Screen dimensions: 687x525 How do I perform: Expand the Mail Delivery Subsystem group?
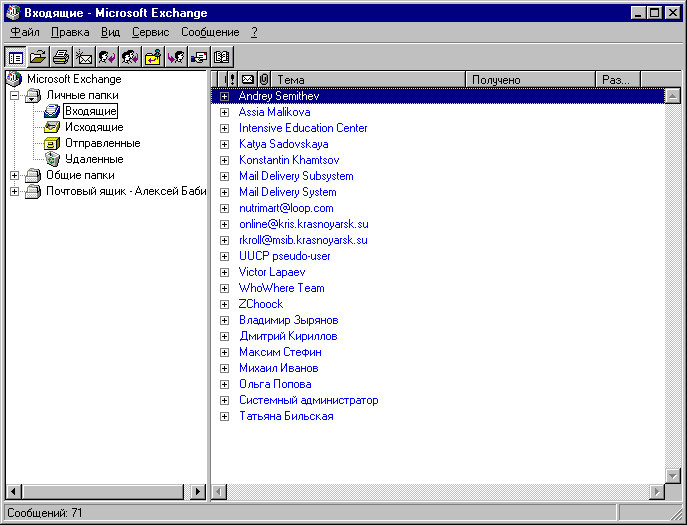[224, 176]
